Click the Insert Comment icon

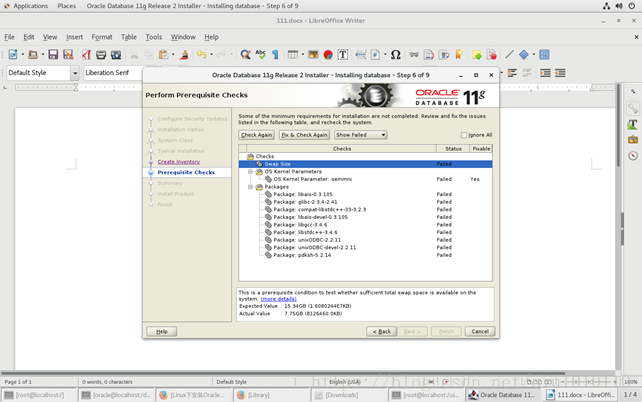pos(477,54)
